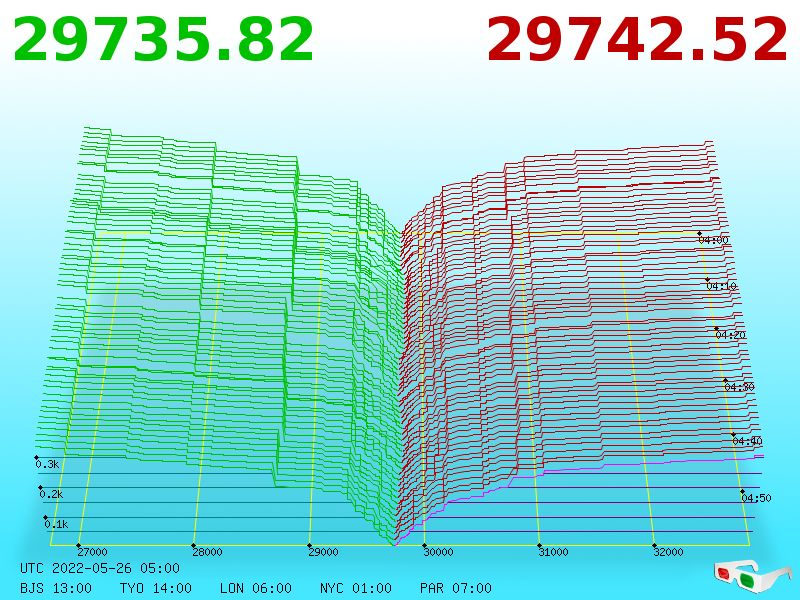Click the TYO 14:00 time

pos(156,588)
